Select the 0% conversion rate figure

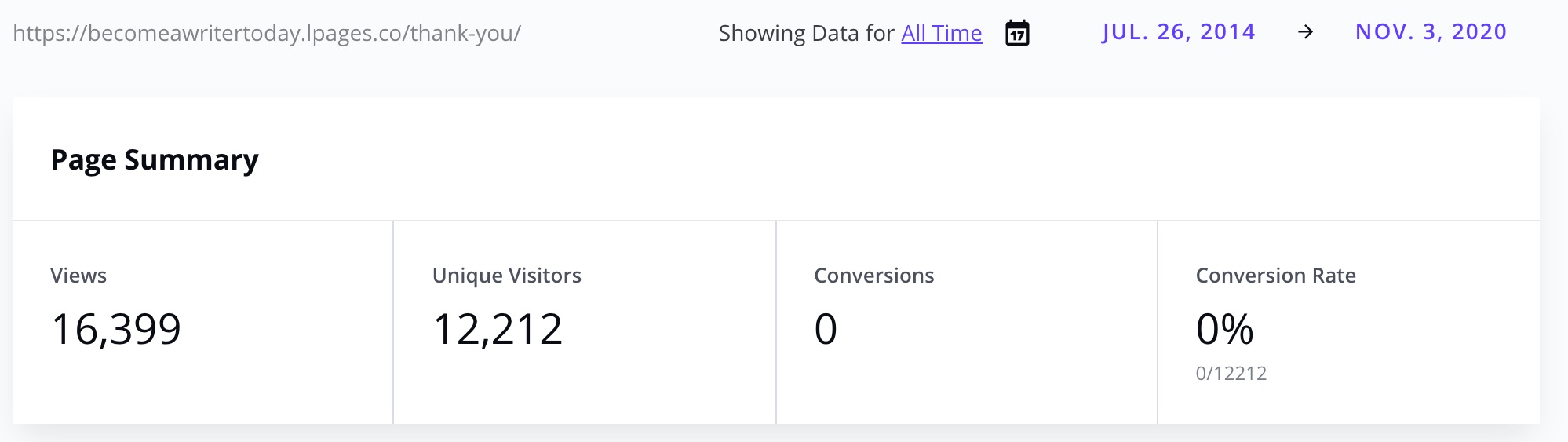1224,328
